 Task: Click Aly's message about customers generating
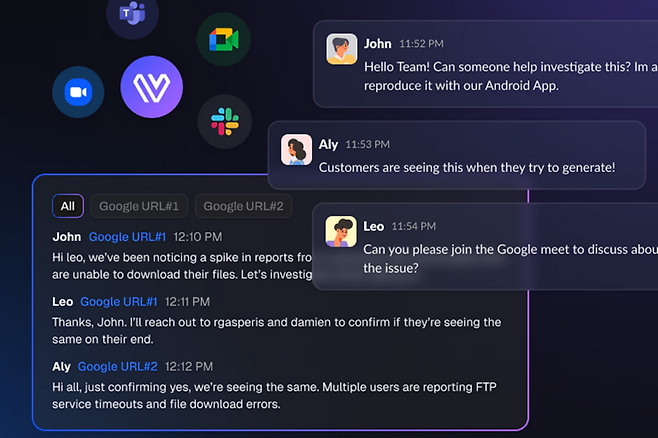466,168
